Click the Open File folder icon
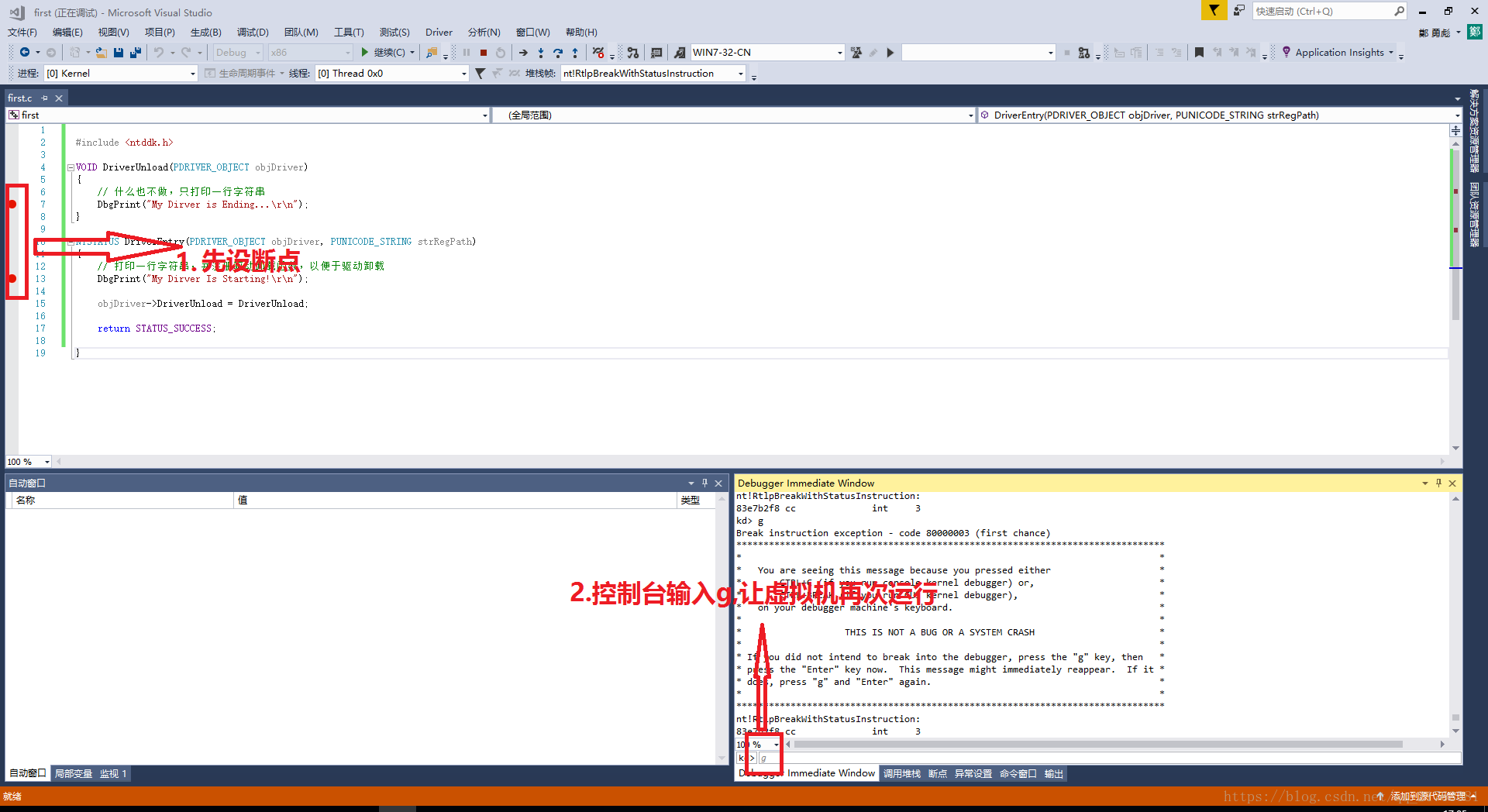Viewport: 1488px width, 812px height. (x=101, y=53)
